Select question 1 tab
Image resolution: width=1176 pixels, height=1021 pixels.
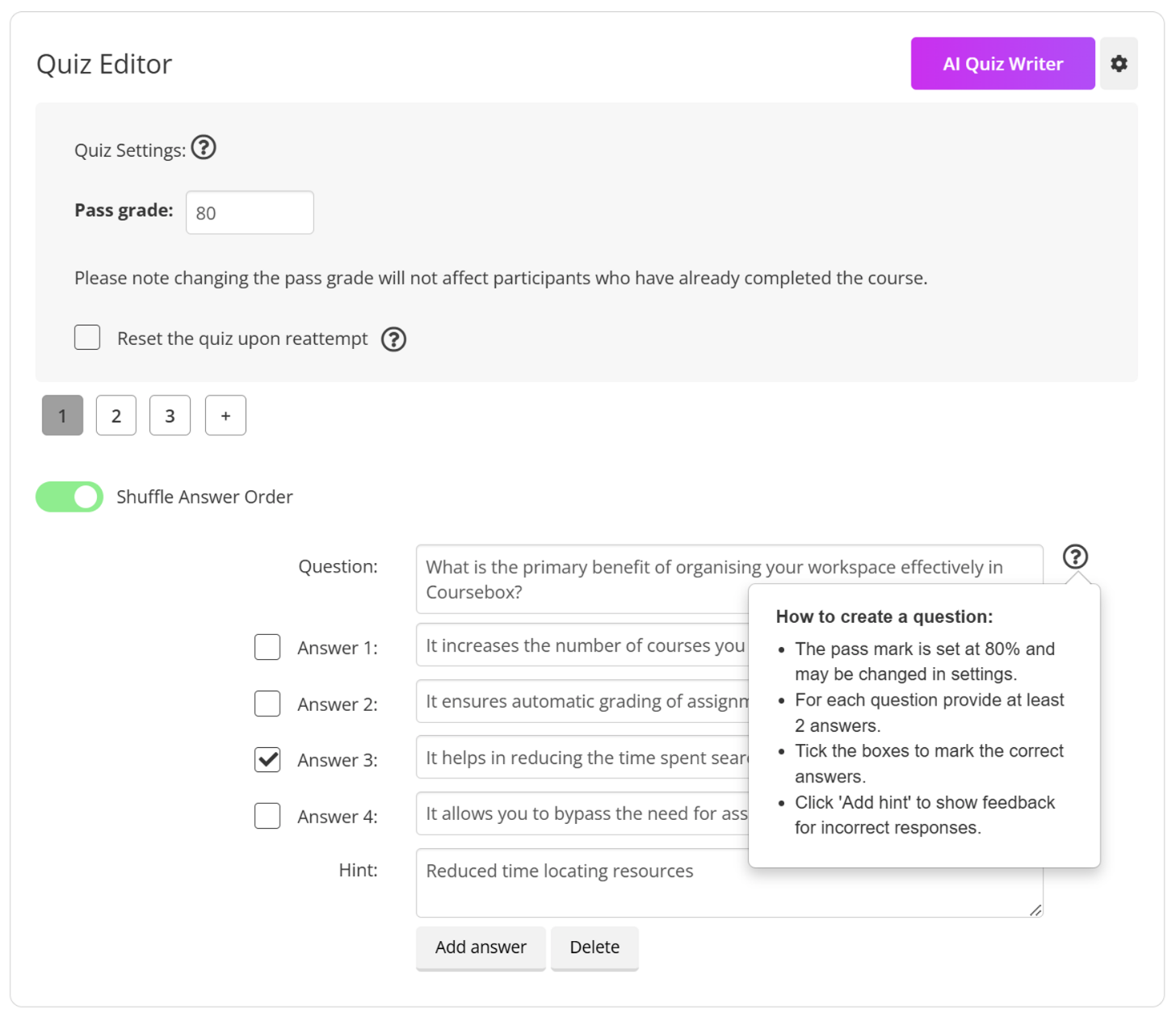[x=62, y=416]
